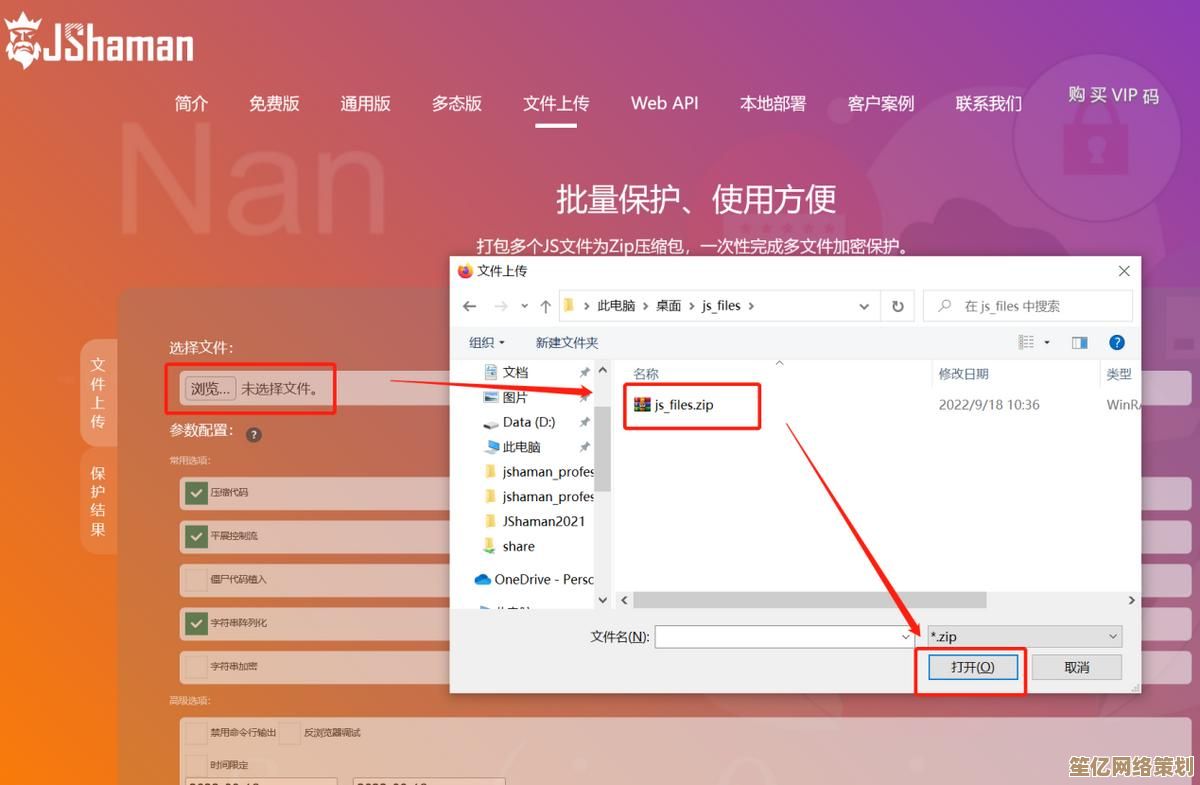
Task: Click the JShaman logo icon
Action: point(22,40)
